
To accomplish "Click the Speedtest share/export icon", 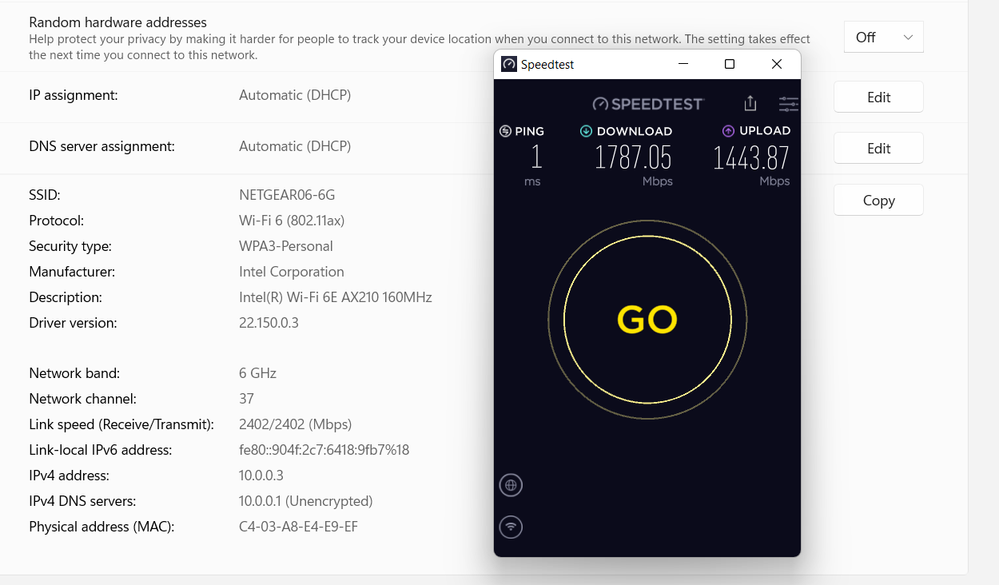I will click(x=751, y=103).
